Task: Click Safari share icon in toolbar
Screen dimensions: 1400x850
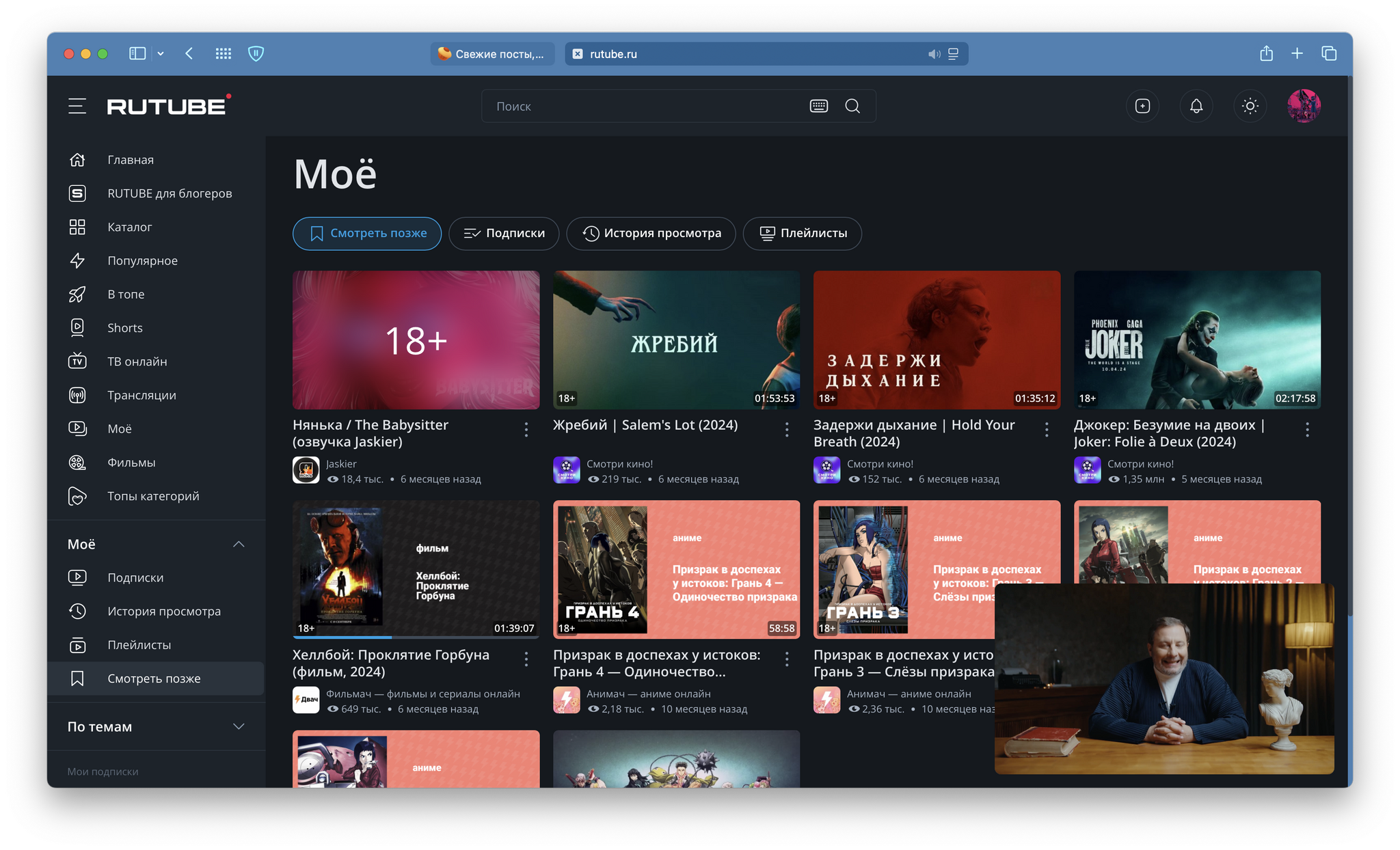Action: coord(1266,53)
